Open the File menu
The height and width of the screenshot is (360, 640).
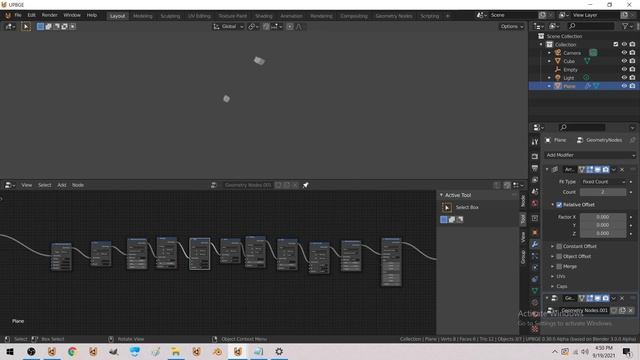(18, 15)
